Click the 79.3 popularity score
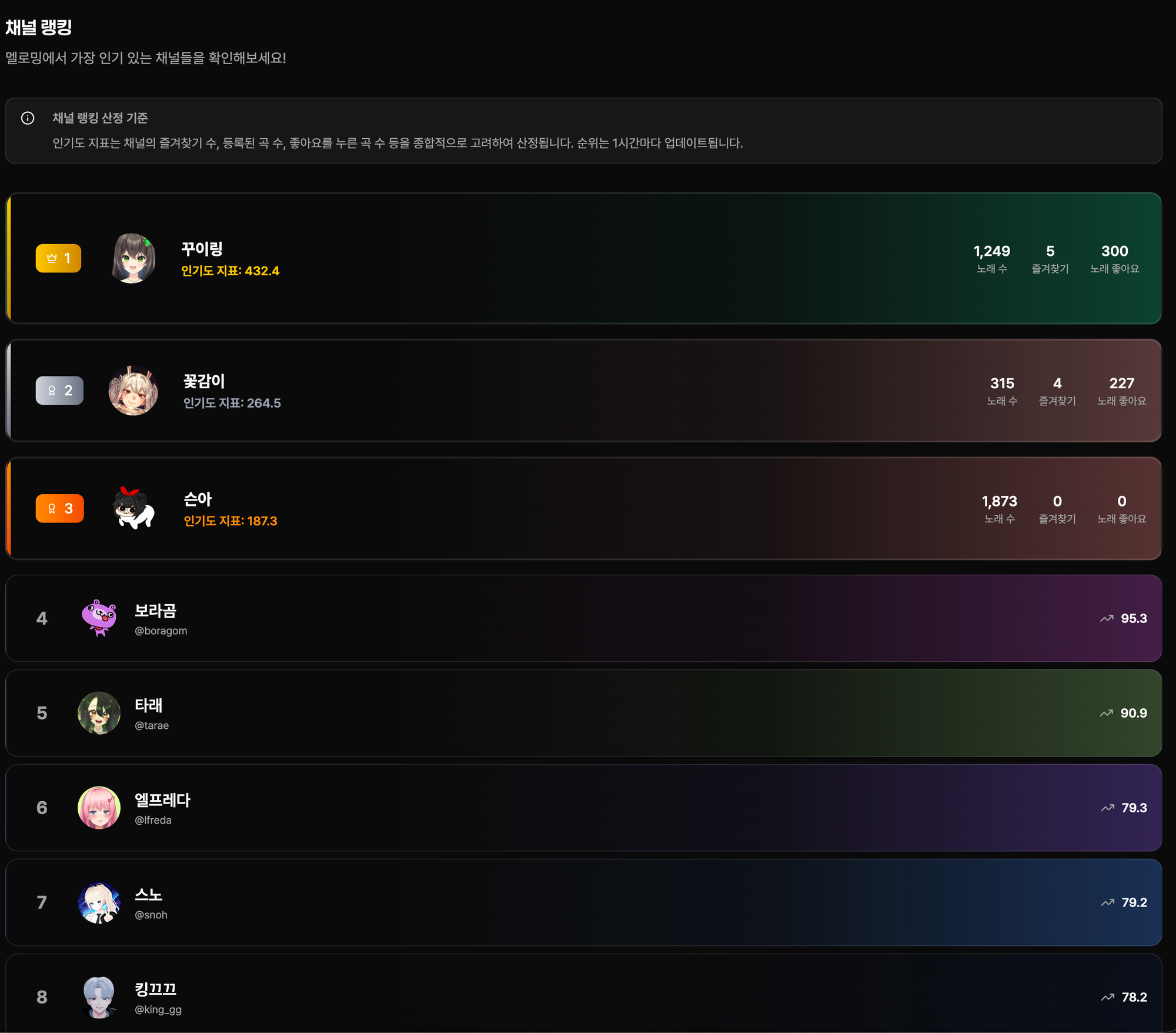This screenshot has height=1033, width=1176. [1134, 808]
